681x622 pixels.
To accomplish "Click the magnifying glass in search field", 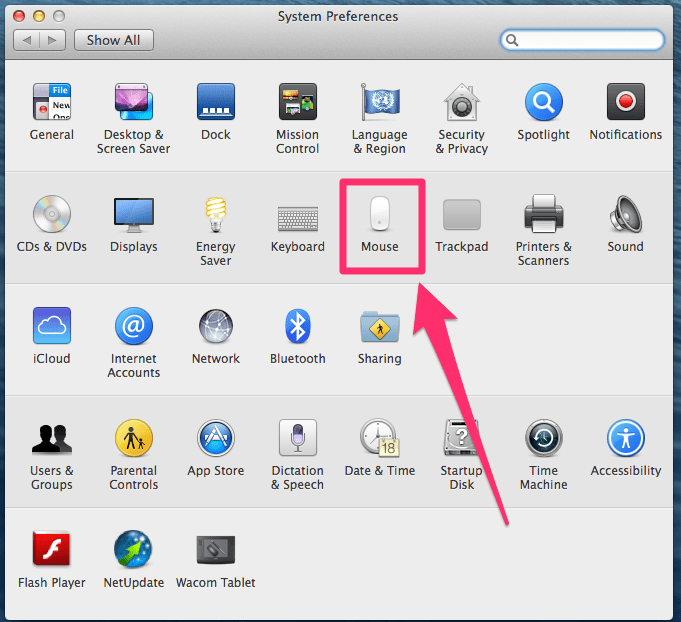I will (512, 40).
